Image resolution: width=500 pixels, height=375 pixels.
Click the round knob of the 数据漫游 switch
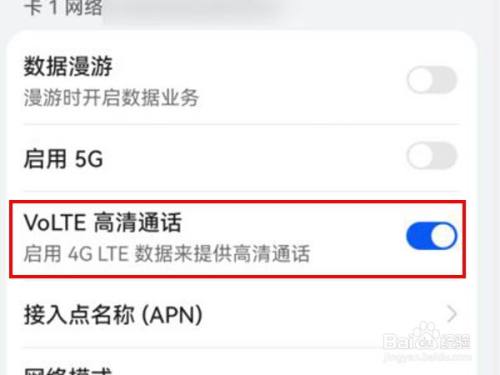coord(420,80)
